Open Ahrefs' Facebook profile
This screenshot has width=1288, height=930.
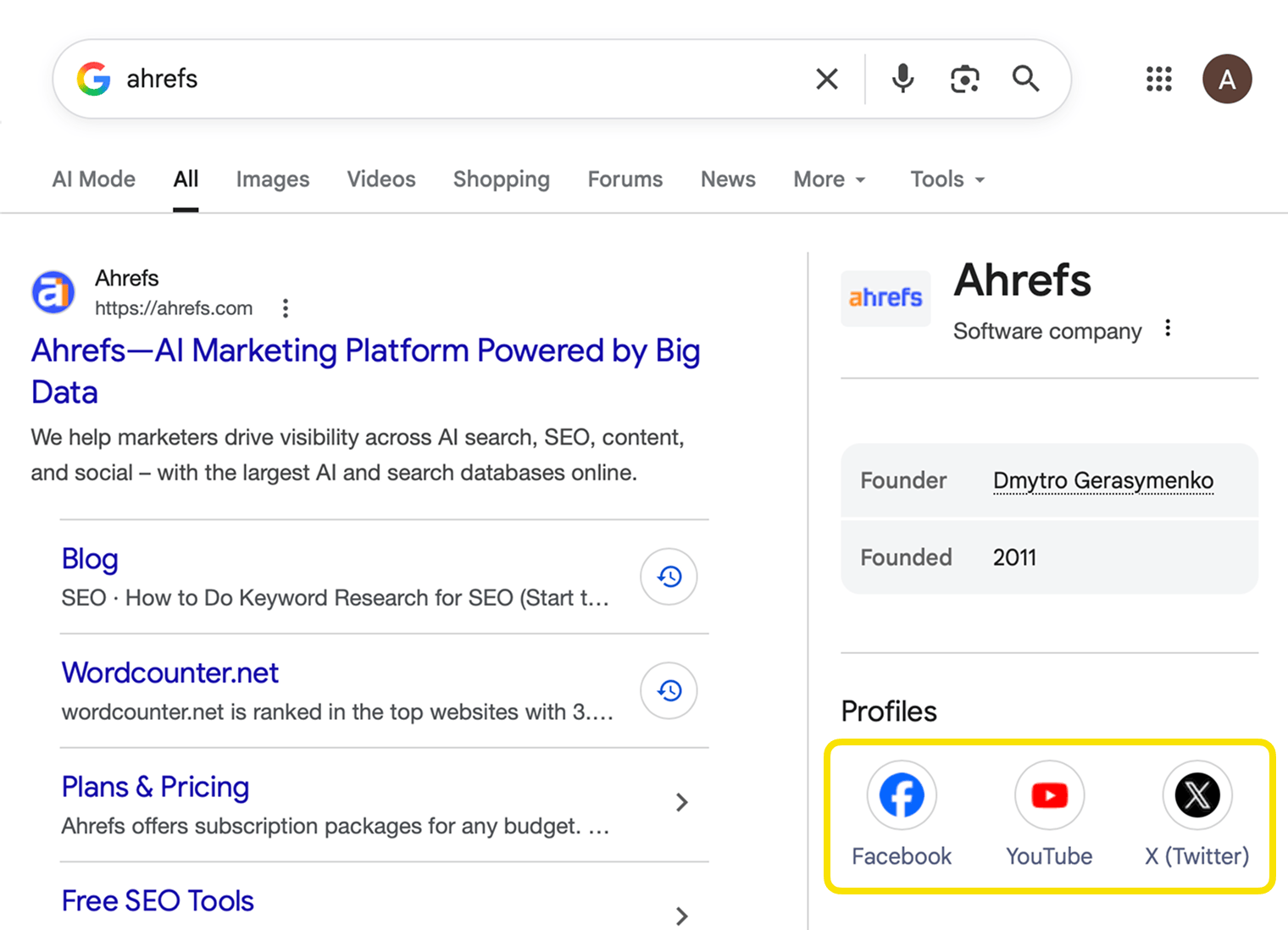(x=901, y=794)
